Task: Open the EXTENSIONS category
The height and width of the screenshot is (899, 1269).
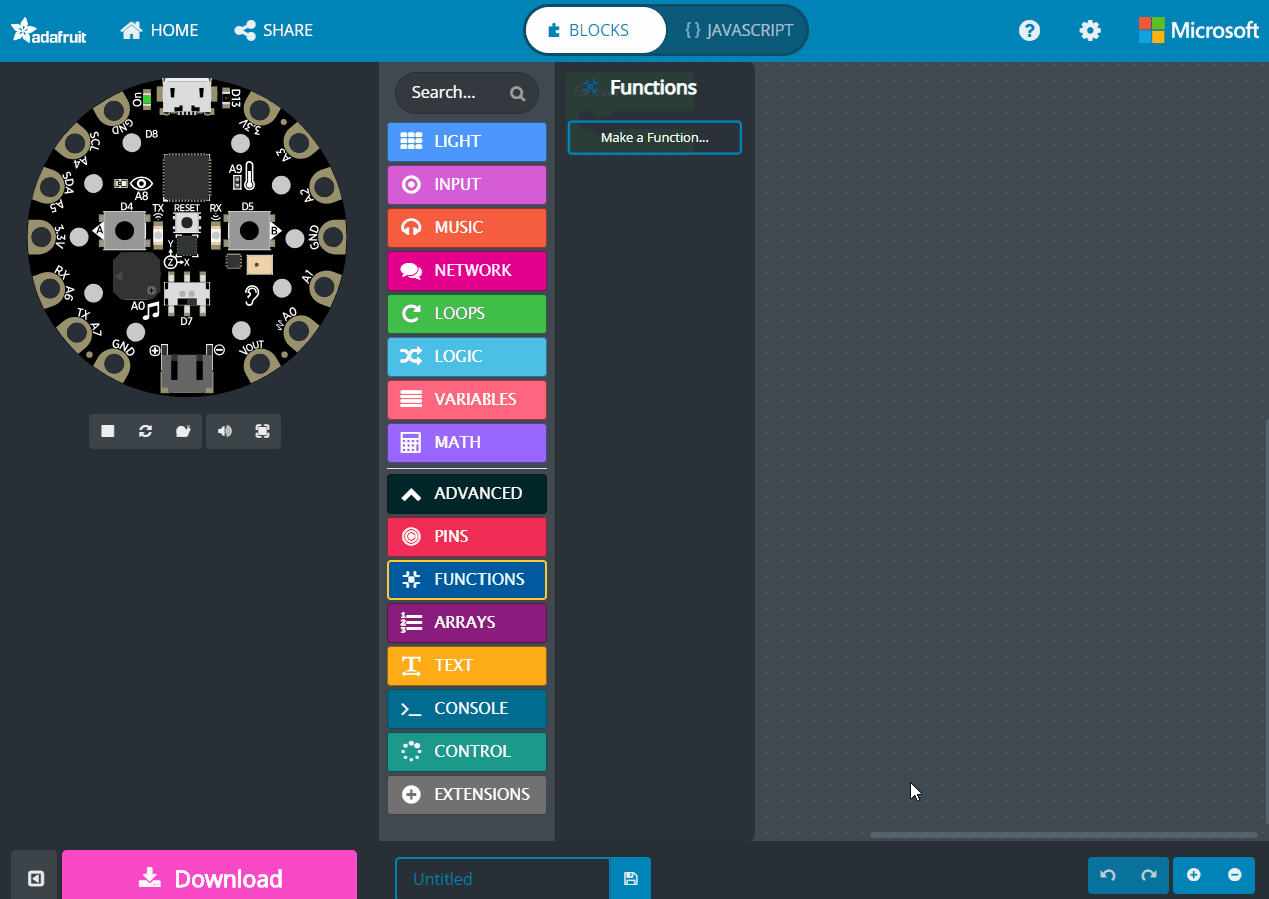Action: coord(466,793)
